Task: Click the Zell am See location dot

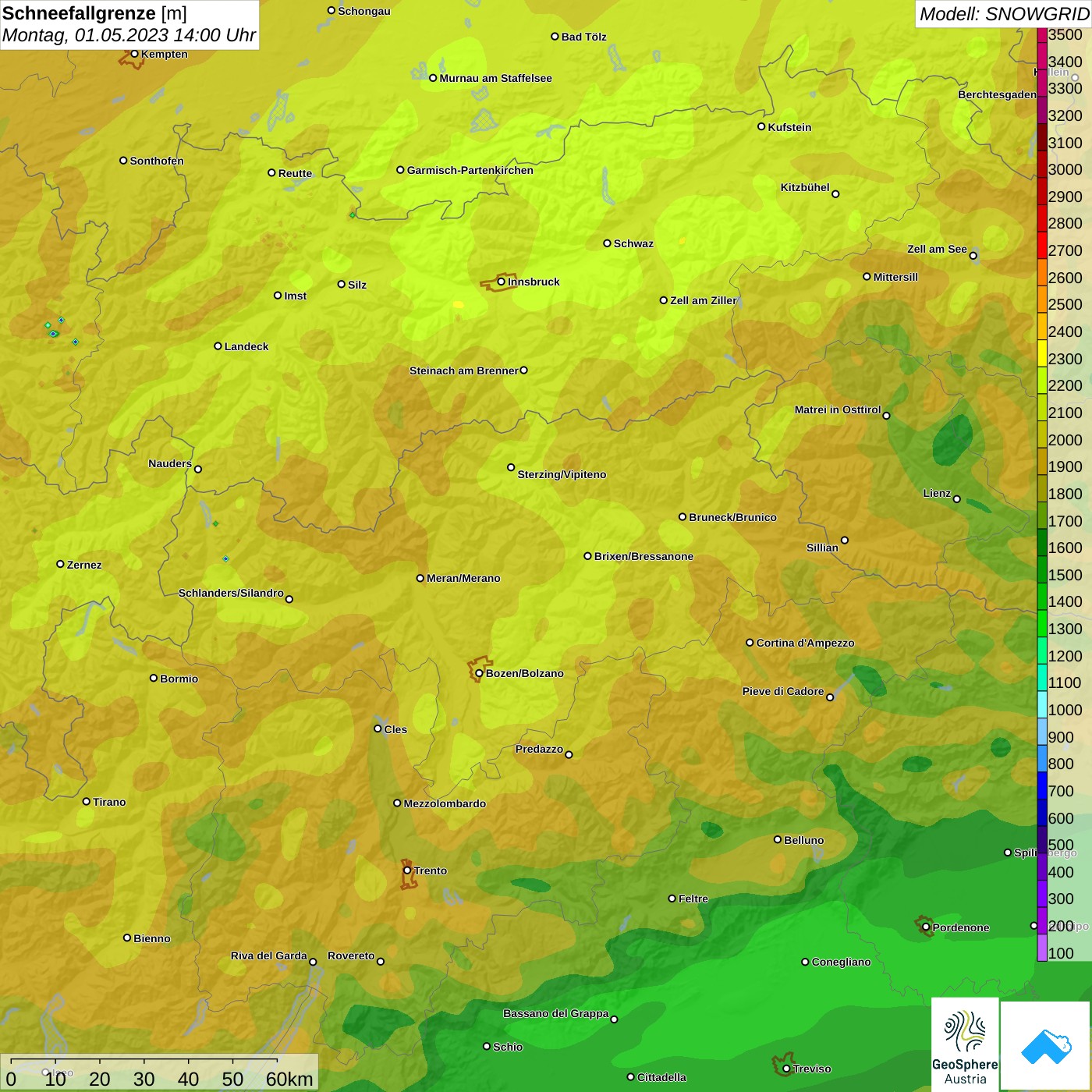Action: click(973, 255)
